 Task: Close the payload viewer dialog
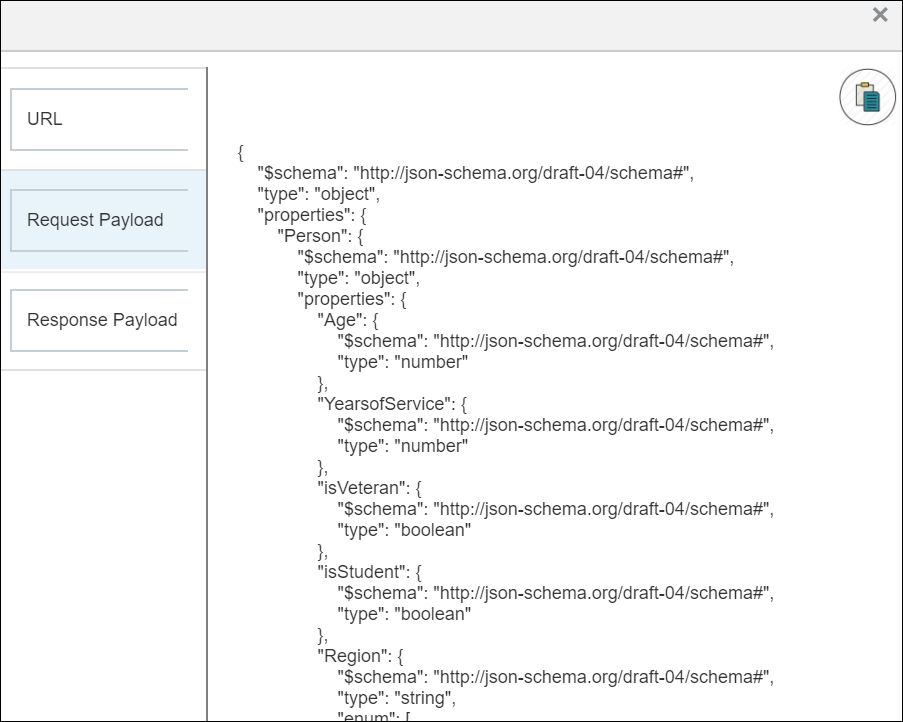879,15
